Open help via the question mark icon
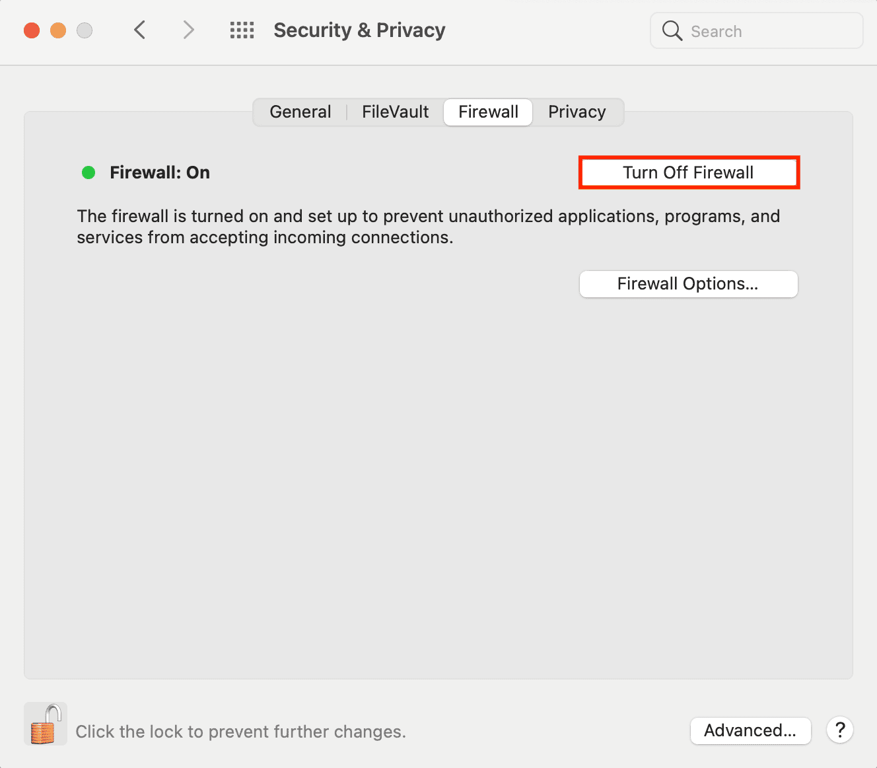This screenshot has width=877, height=768. (x=839, y=730)
